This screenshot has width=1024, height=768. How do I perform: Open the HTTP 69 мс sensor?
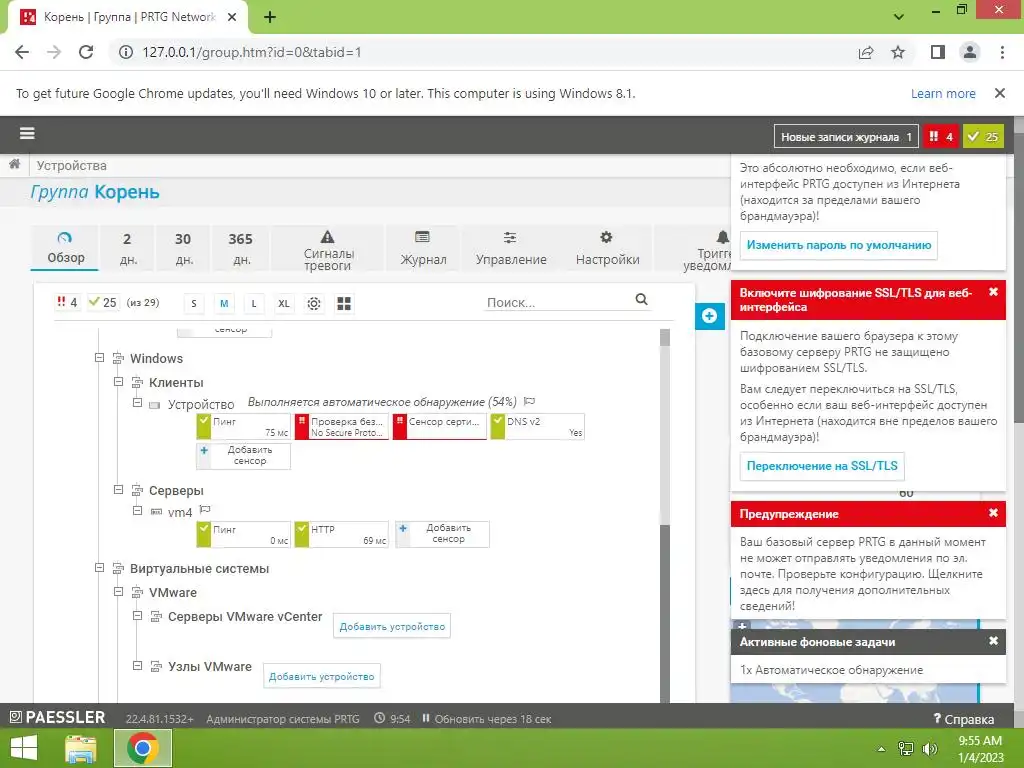342,534
